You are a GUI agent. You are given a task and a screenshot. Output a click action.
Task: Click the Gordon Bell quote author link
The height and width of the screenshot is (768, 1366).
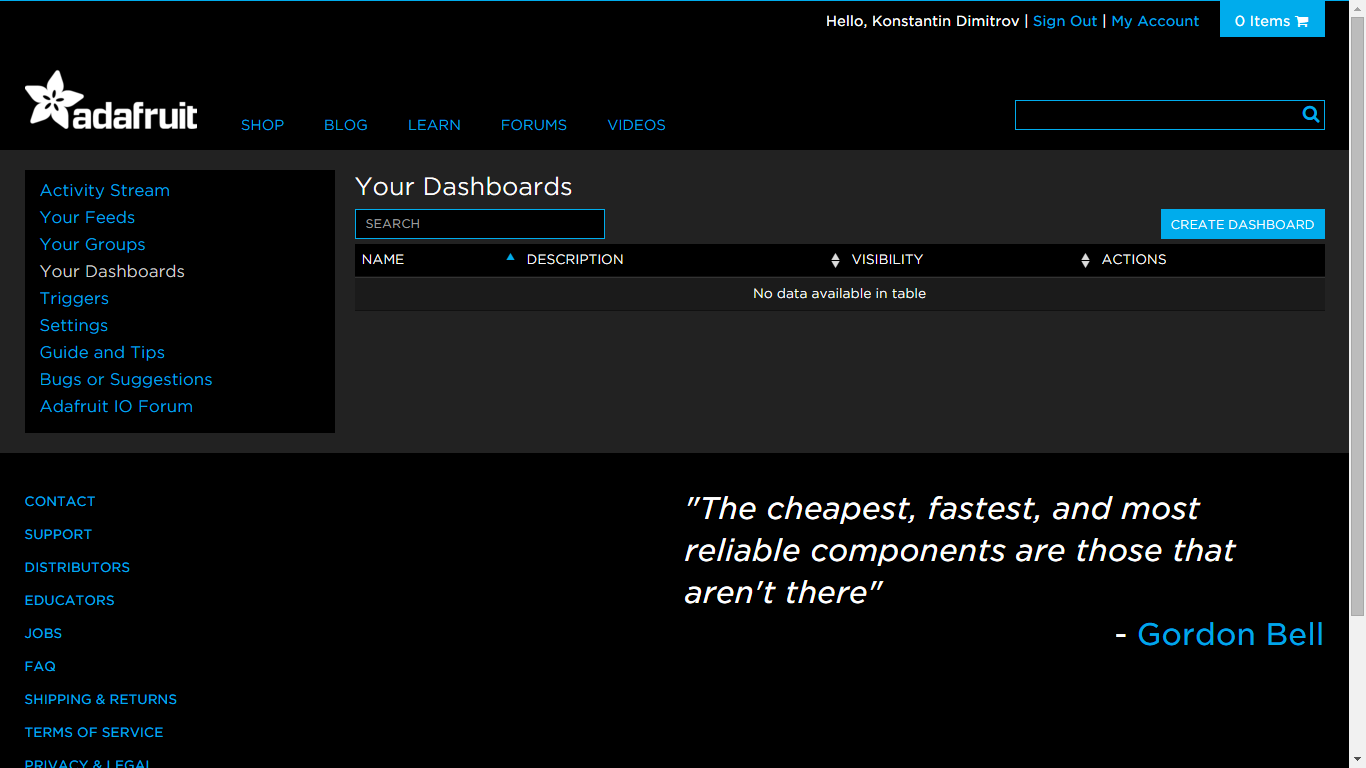pyautogui.click(x=1230, y=634)
